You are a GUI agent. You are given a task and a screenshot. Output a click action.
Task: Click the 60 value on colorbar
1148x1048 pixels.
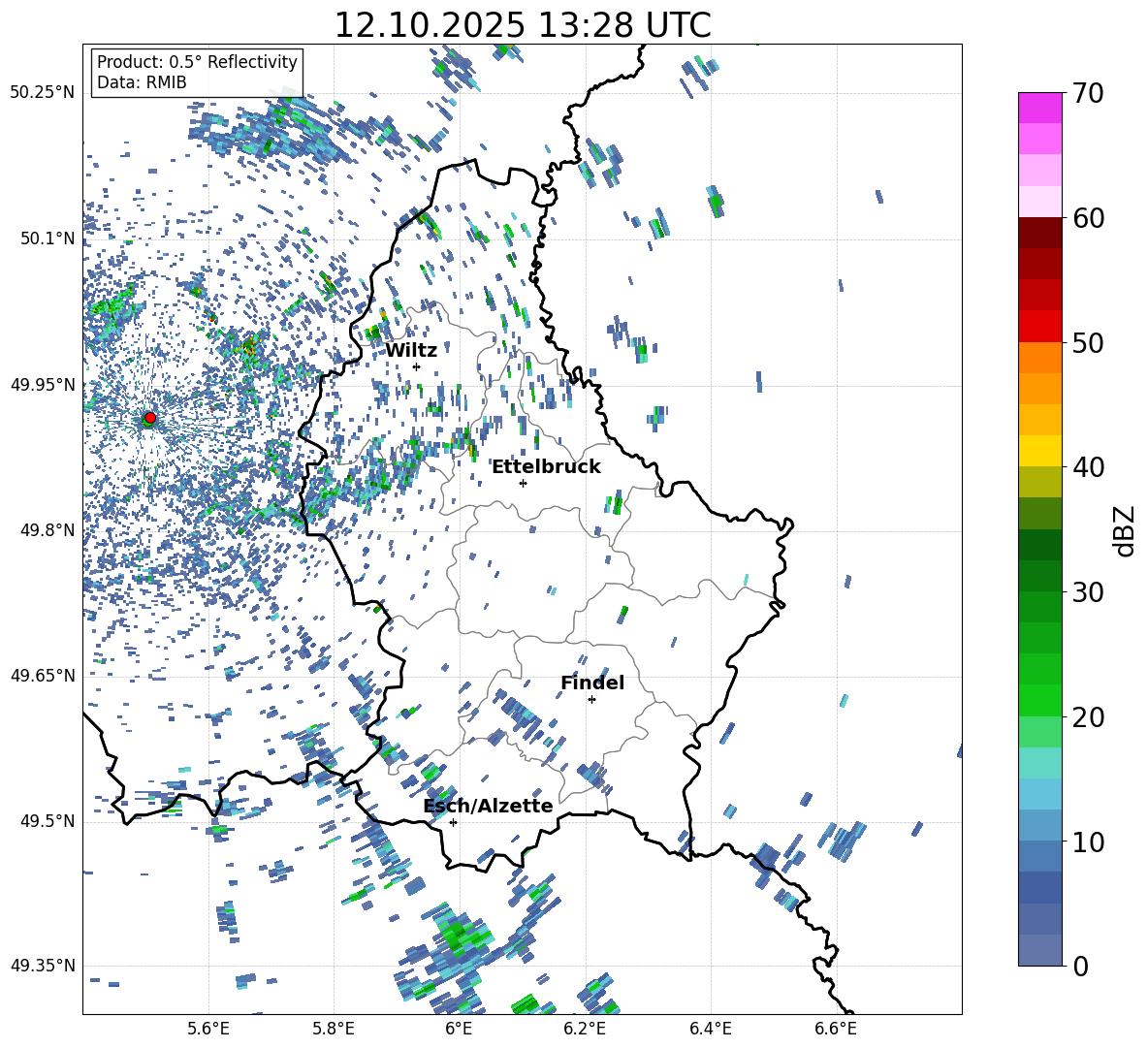pos(1088,218)
